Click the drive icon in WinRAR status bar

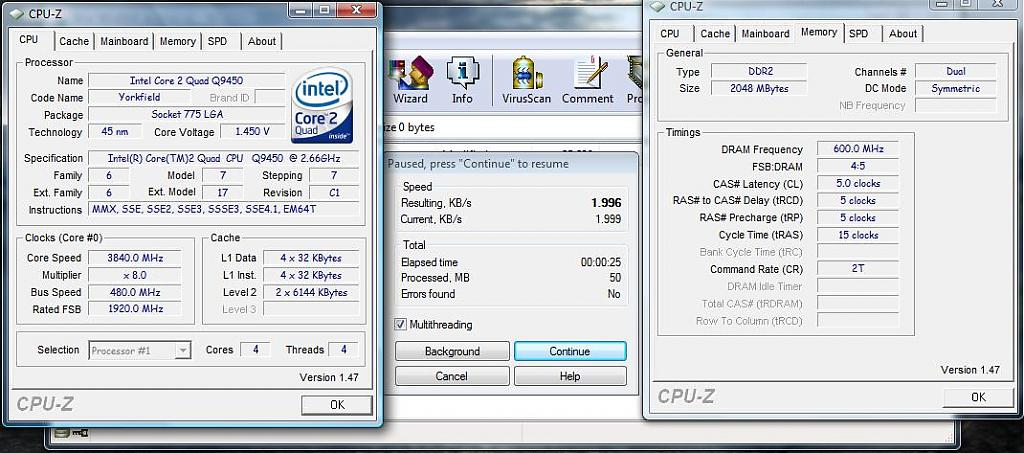pyautogui.click(x=63, y=432)
